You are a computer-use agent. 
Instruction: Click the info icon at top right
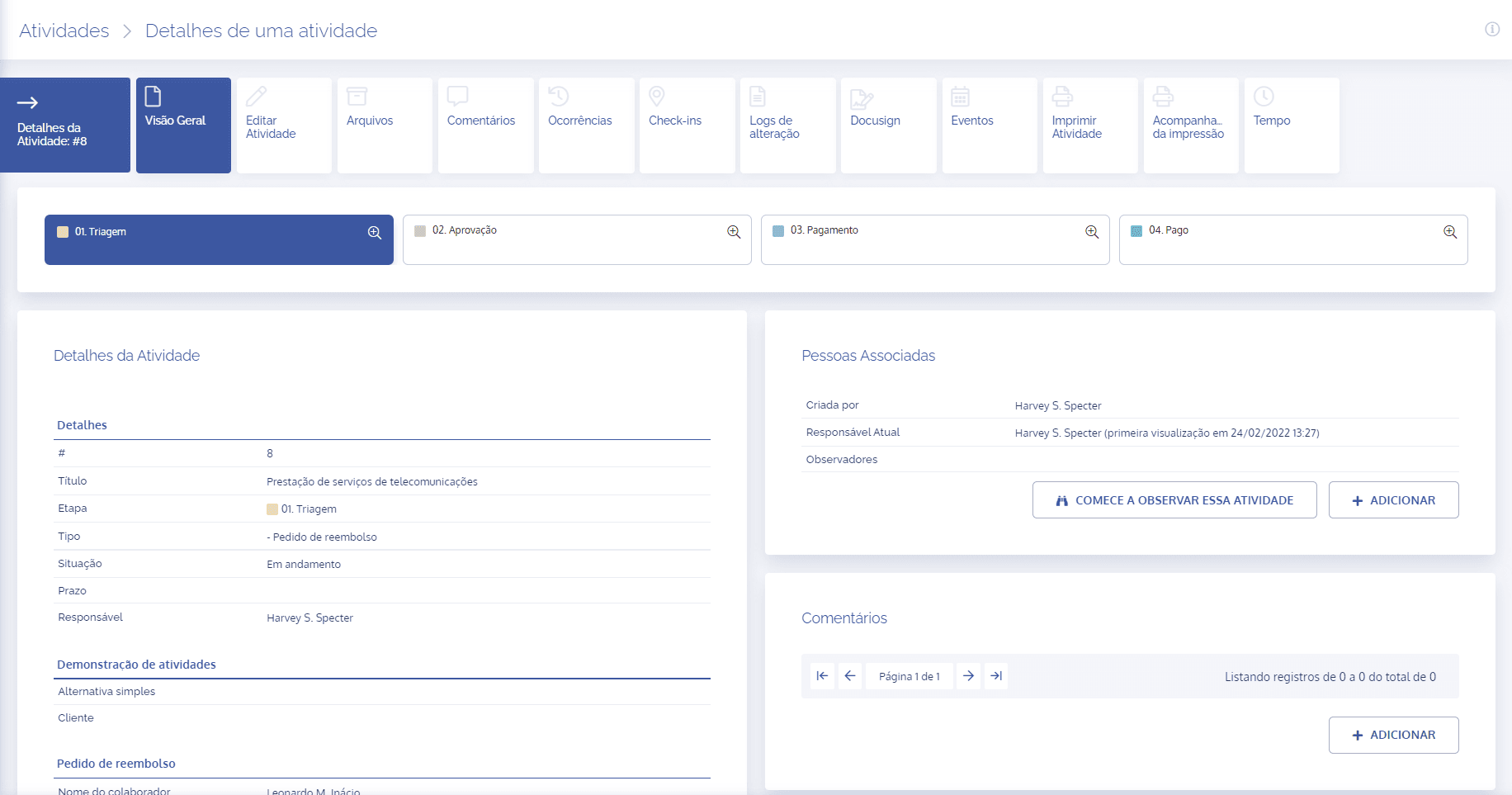[x=1492, y=29]
